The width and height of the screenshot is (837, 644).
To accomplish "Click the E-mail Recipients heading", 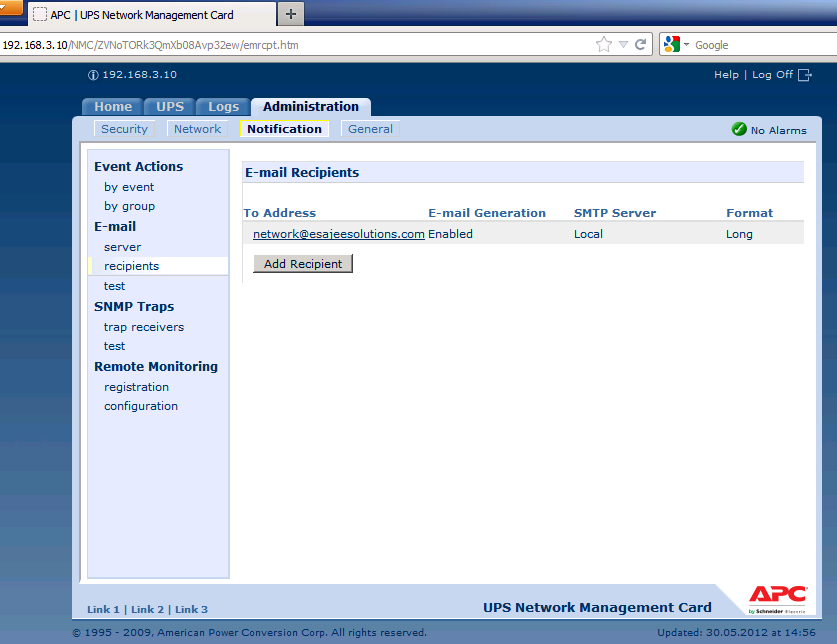I will (302, 172).
